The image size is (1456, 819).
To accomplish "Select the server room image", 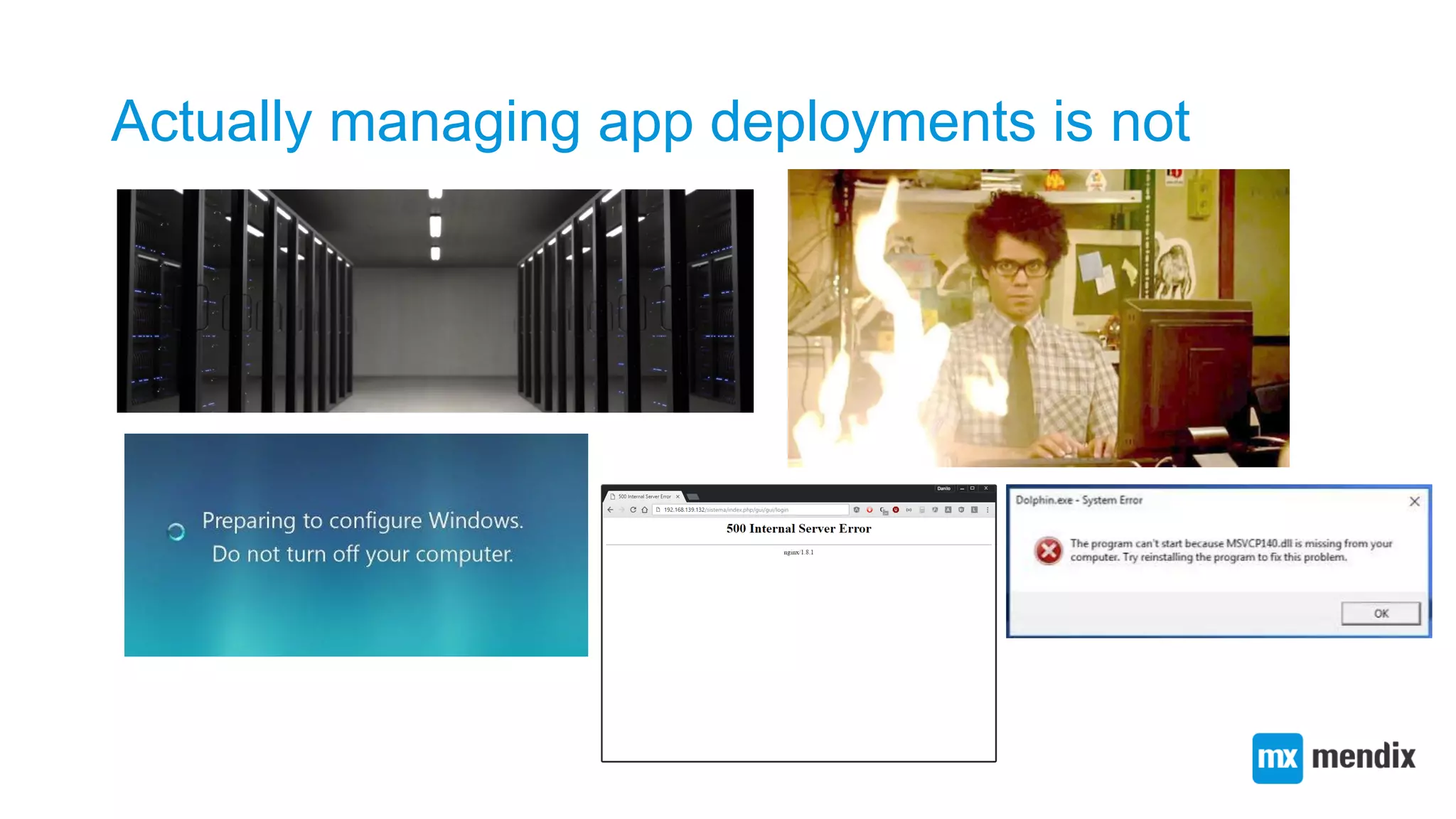I will point(435,301).
